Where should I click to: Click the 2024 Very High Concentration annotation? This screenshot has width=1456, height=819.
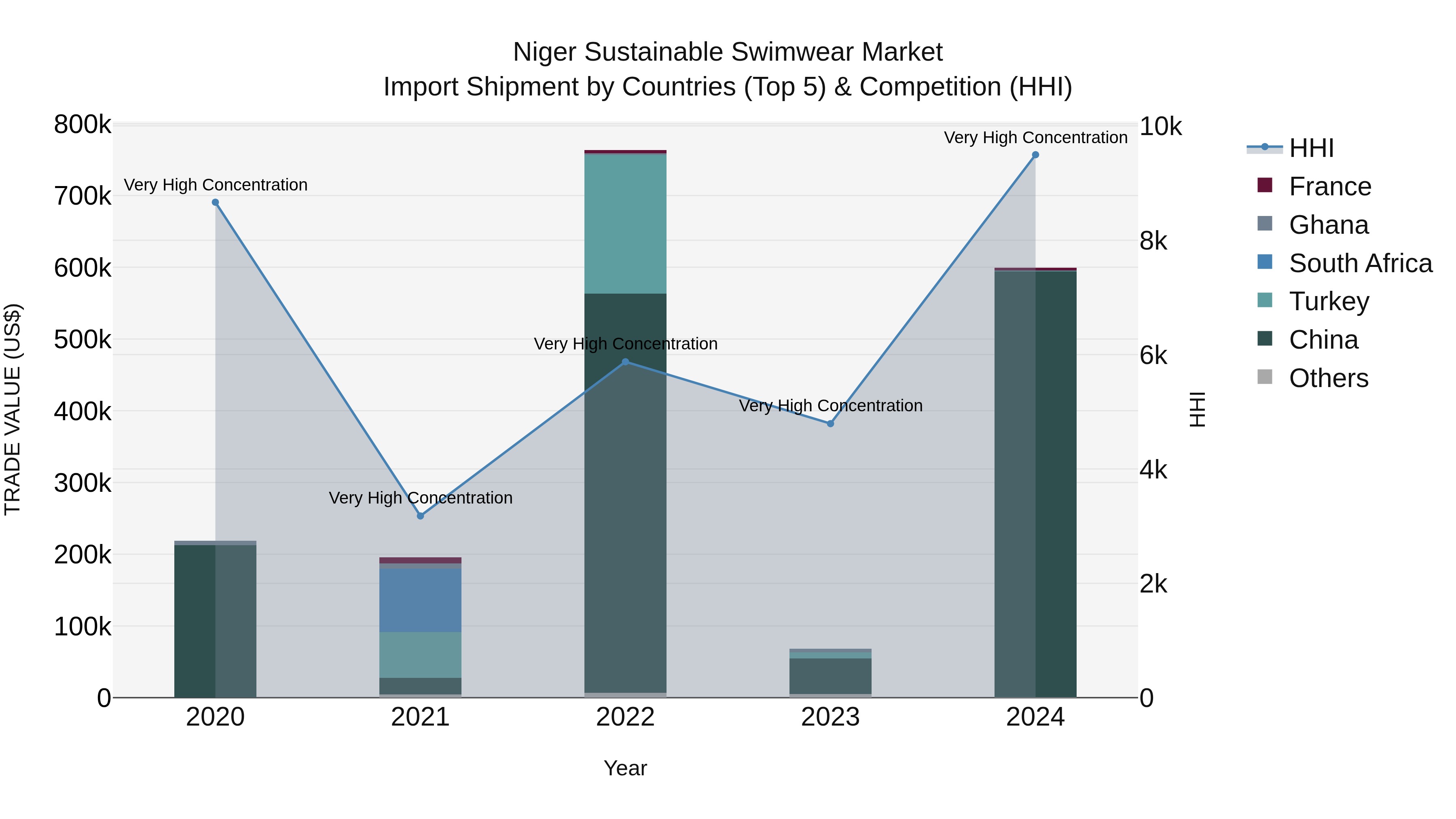coord(1036,138)
